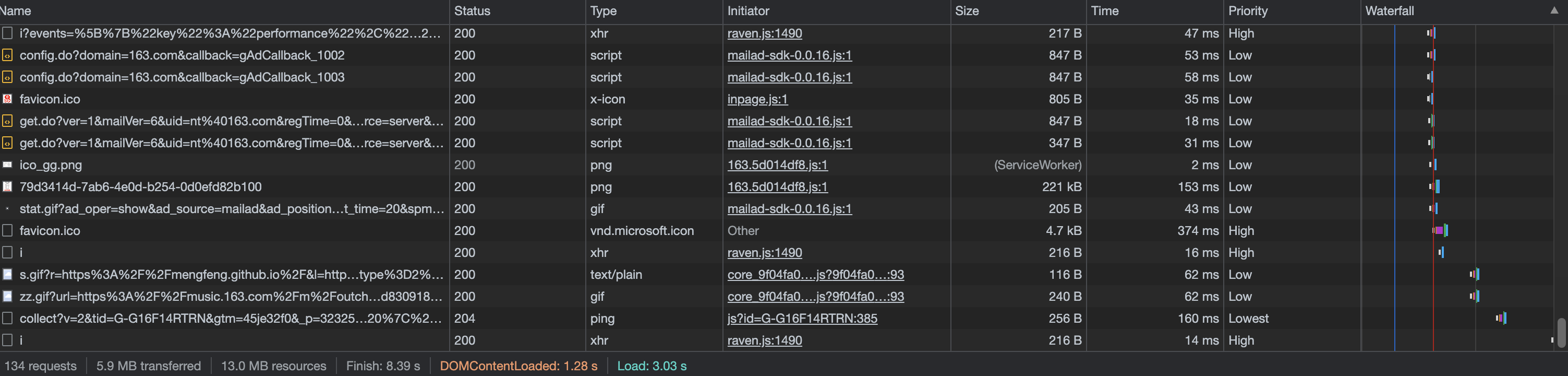Click the image icon beside 79d3414d-7ab6-4e0d-b254-0d0efd82b100
This screenshot has height=376, width=1568.
click(7, 186)
